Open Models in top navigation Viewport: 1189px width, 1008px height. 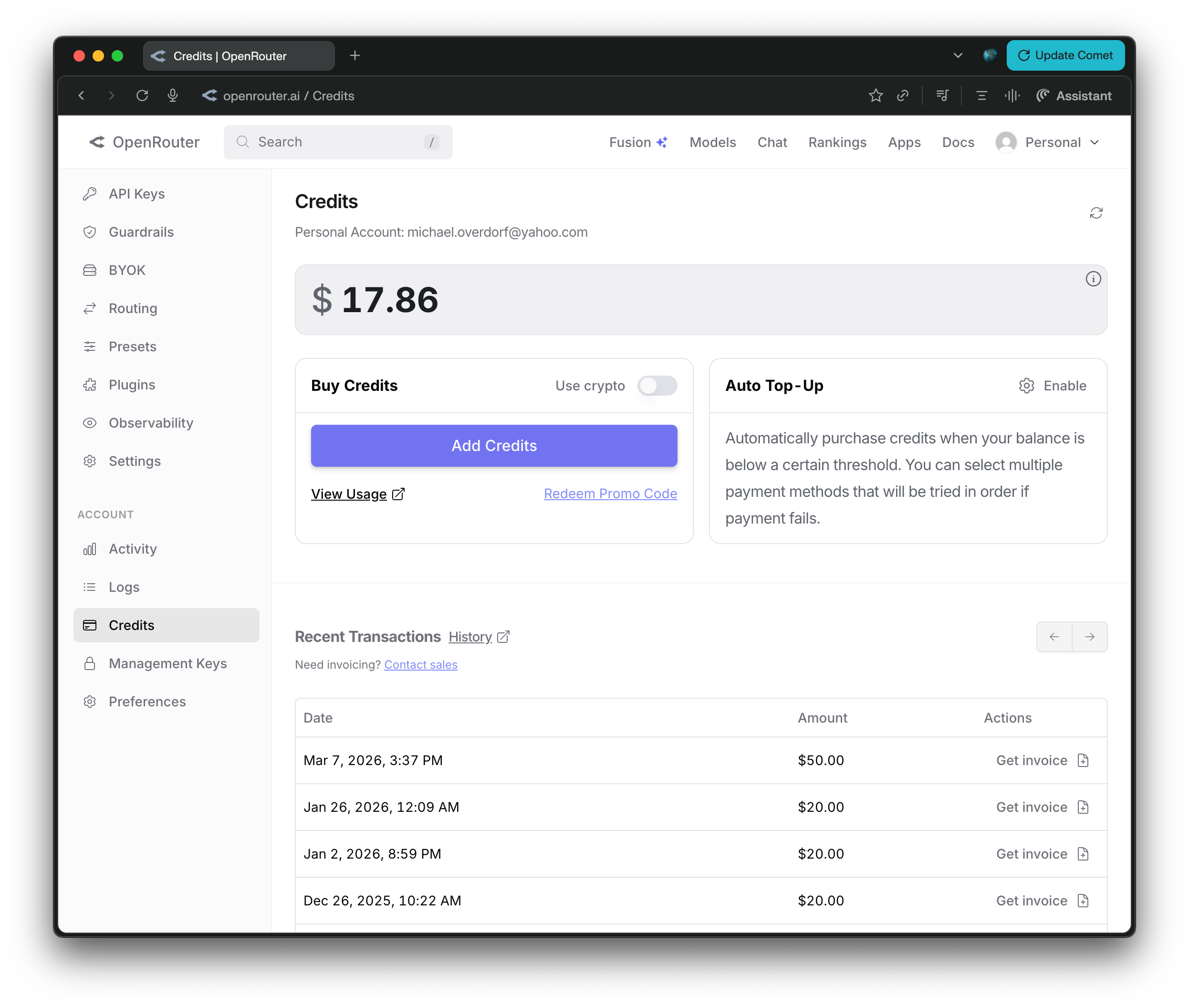[712, 142]
